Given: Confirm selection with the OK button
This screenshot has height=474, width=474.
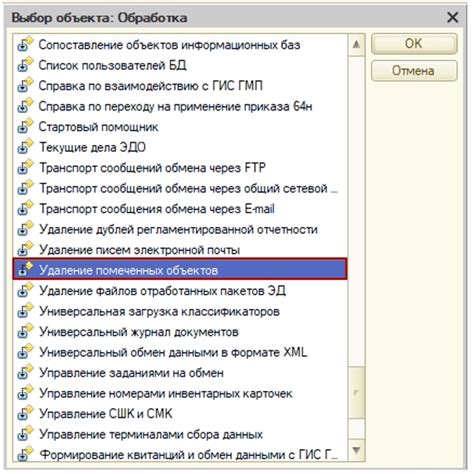Looking at the screenshot, I should click(414, 44).
